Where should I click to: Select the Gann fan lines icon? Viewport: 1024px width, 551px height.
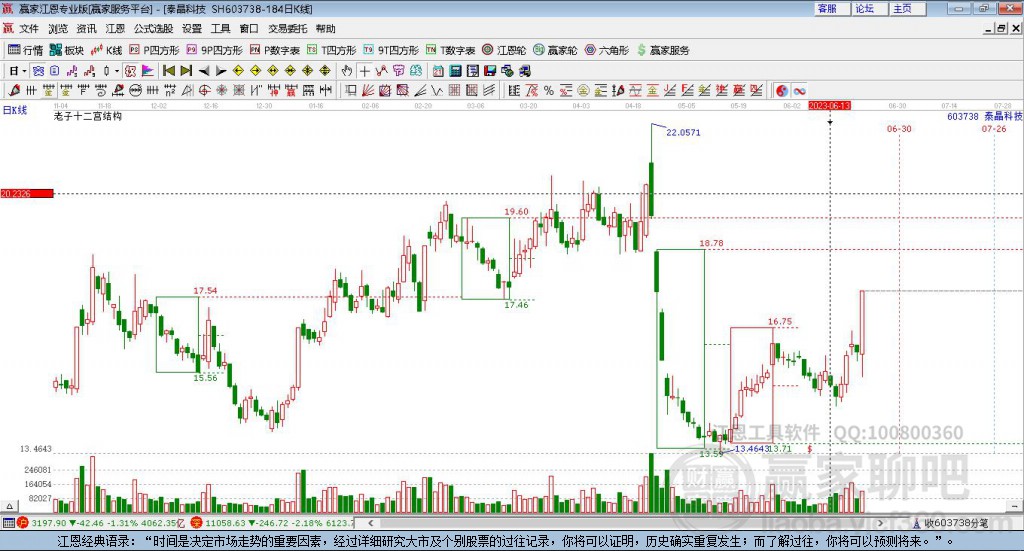pos(368,91)
